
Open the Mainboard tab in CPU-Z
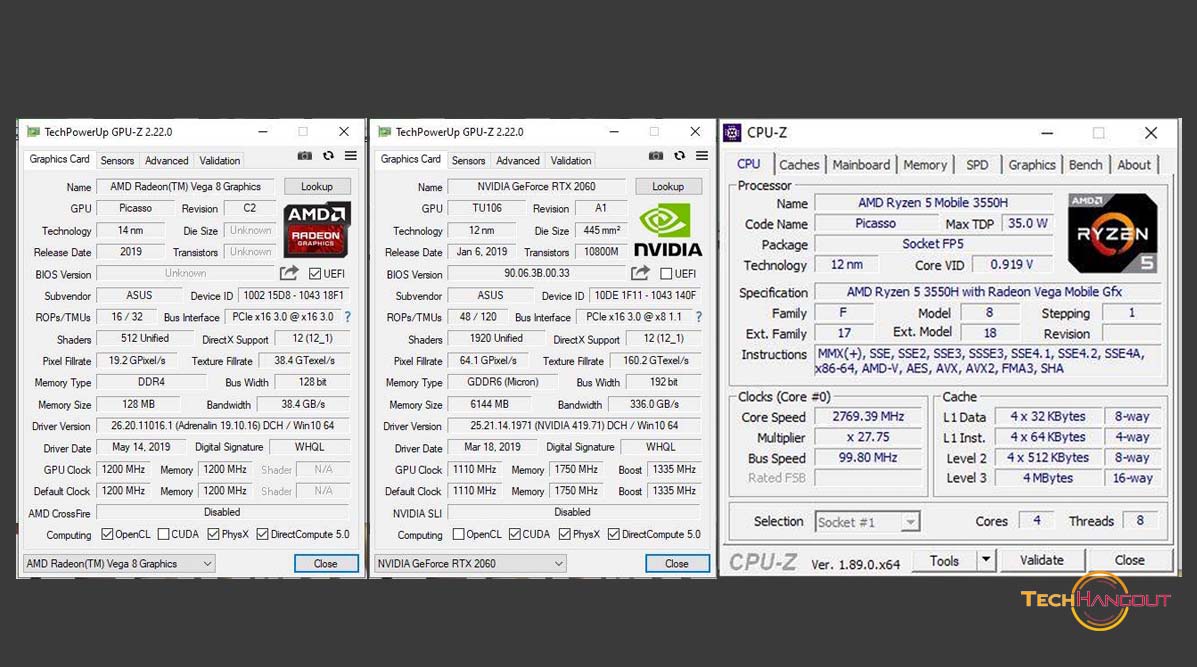(861, 165)
